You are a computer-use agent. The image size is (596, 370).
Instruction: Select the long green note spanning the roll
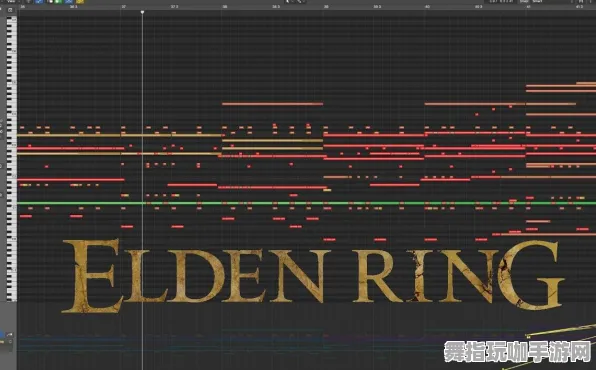[x=306, y=203]
